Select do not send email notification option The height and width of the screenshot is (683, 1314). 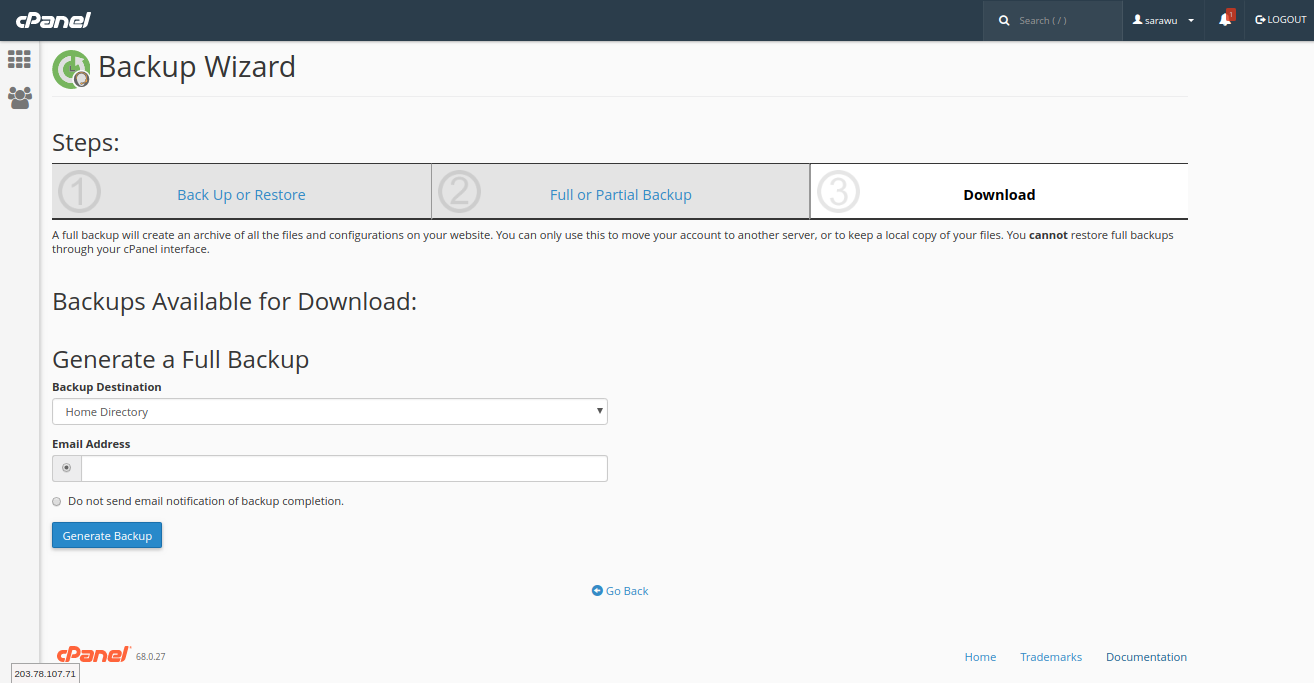click(57, 502)
